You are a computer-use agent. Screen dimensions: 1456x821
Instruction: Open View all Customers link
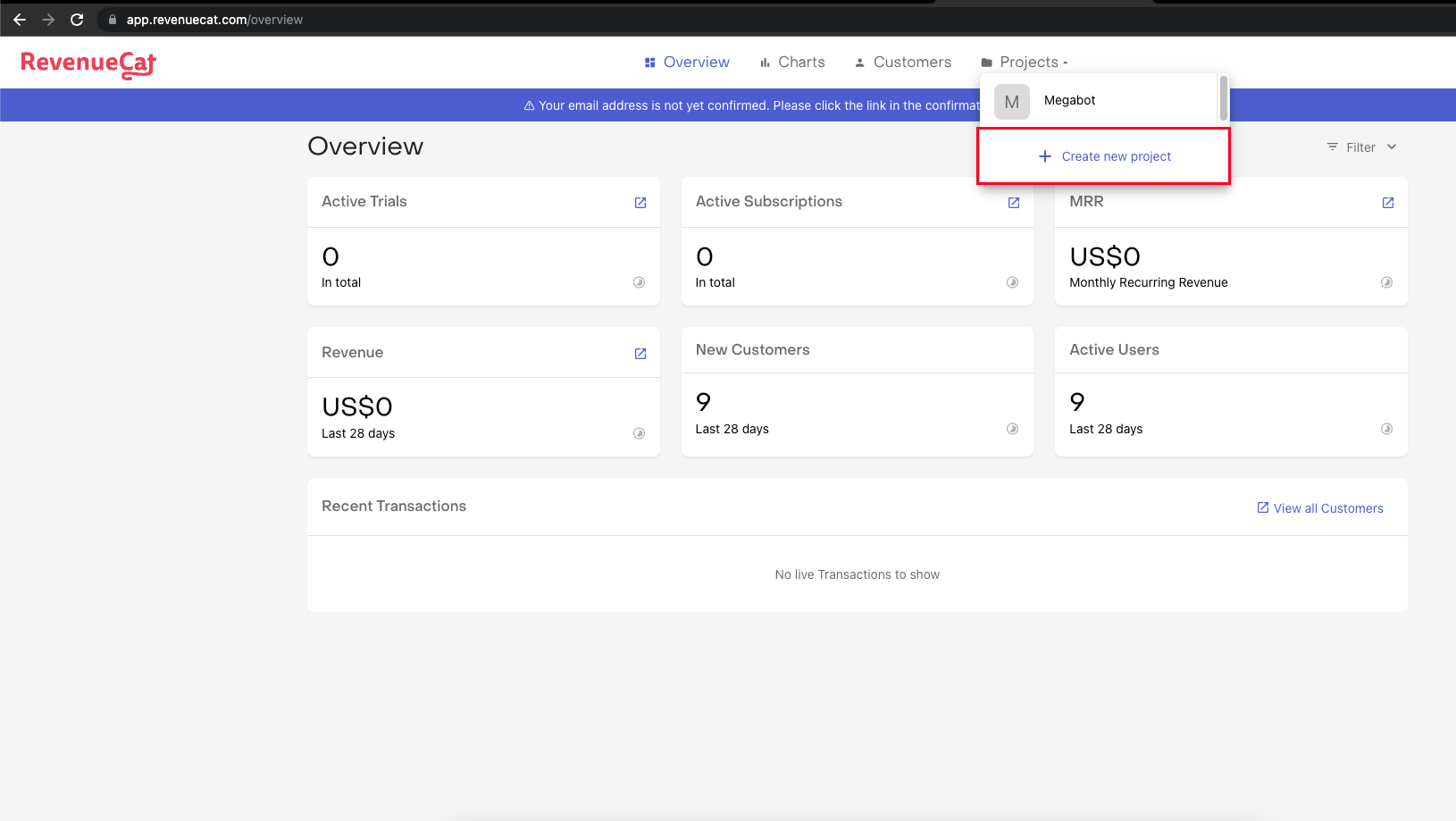coord(1320,508)
